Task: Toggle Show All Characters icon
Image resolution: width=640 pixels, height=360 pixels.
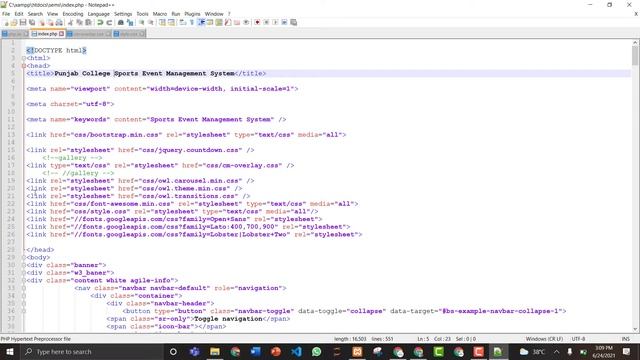Action: tap(191, 22)
